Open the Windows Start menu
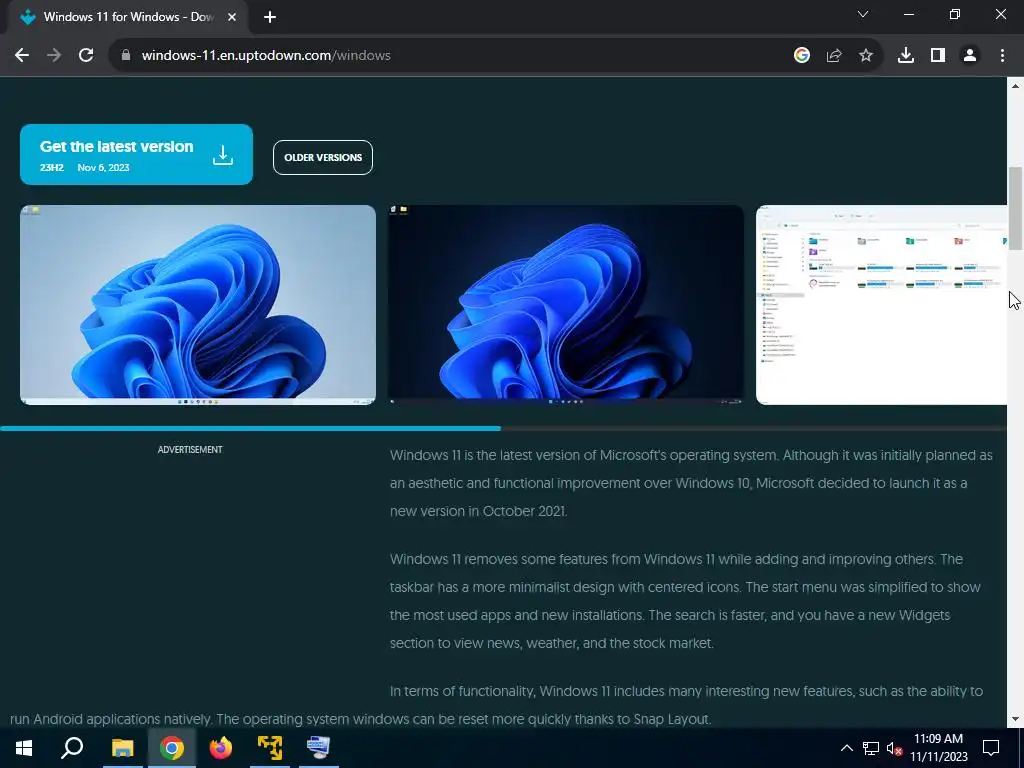Image resolution: width=1024 pixels, height=768 pixels. point(24,748)
